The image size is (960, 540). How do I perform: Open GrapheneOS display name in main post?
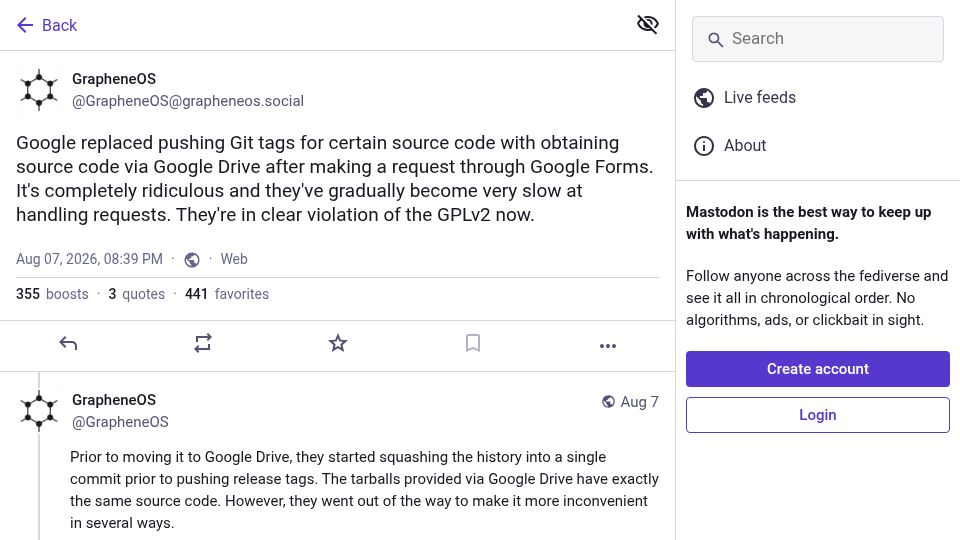click(114, 79)
